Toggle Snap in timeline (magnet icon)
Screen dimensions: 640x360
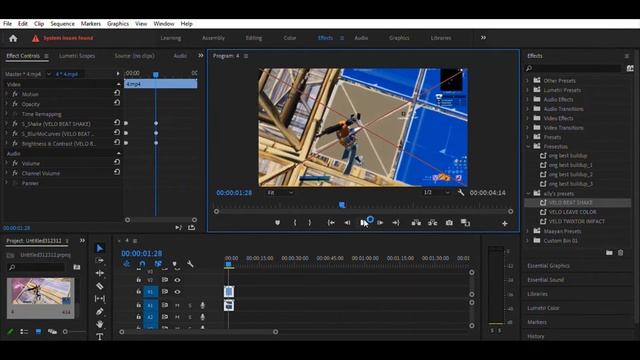point(142,264)
